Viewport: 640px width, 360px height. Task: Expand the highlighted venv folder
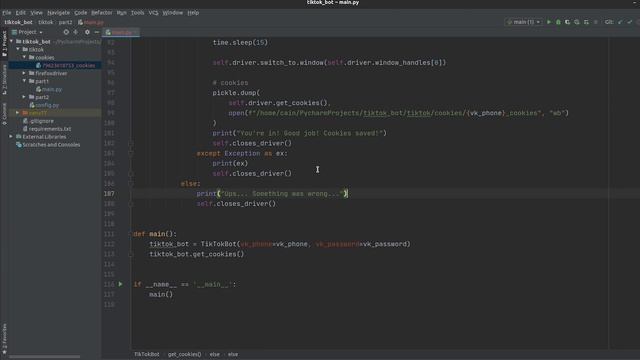tap(18, 113)
